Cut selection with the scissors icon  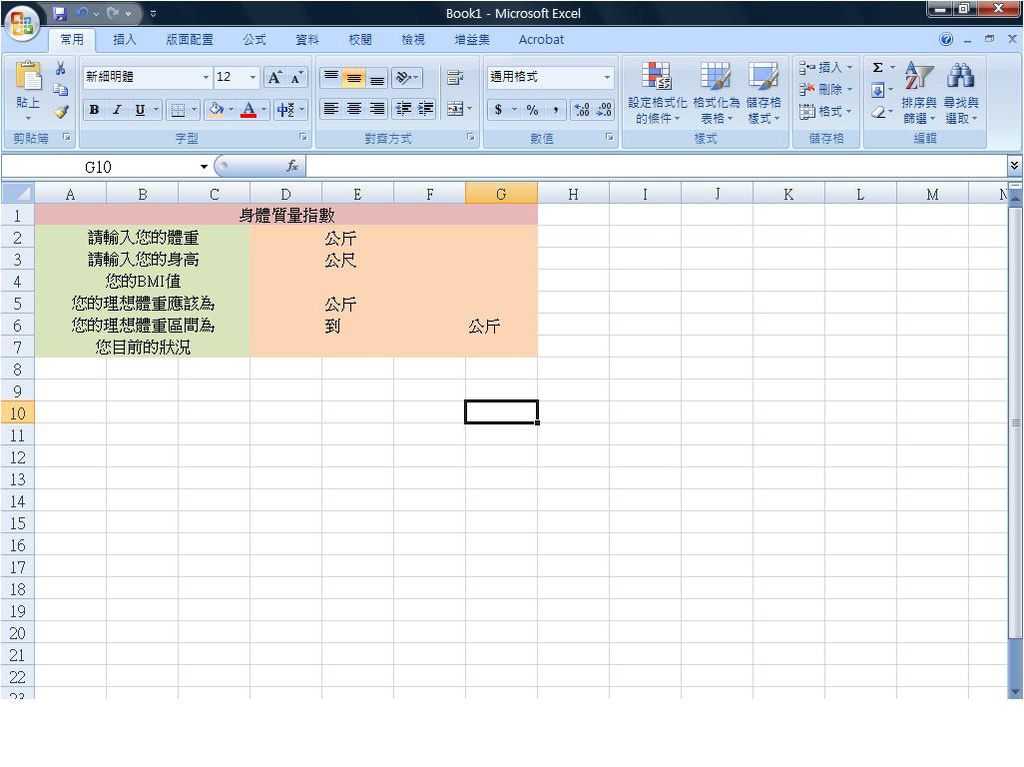pyautogui.click(x=61, y=68)
